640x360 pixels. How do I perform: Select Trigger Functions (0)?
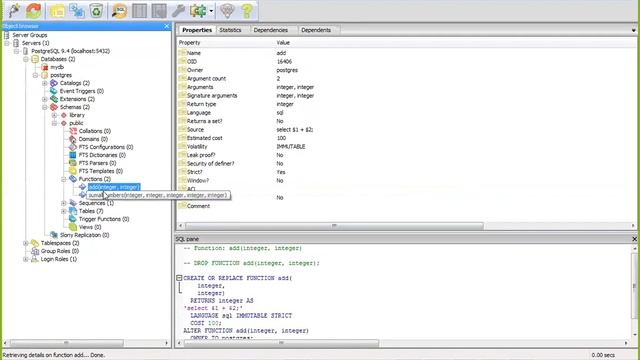[104, 219]
